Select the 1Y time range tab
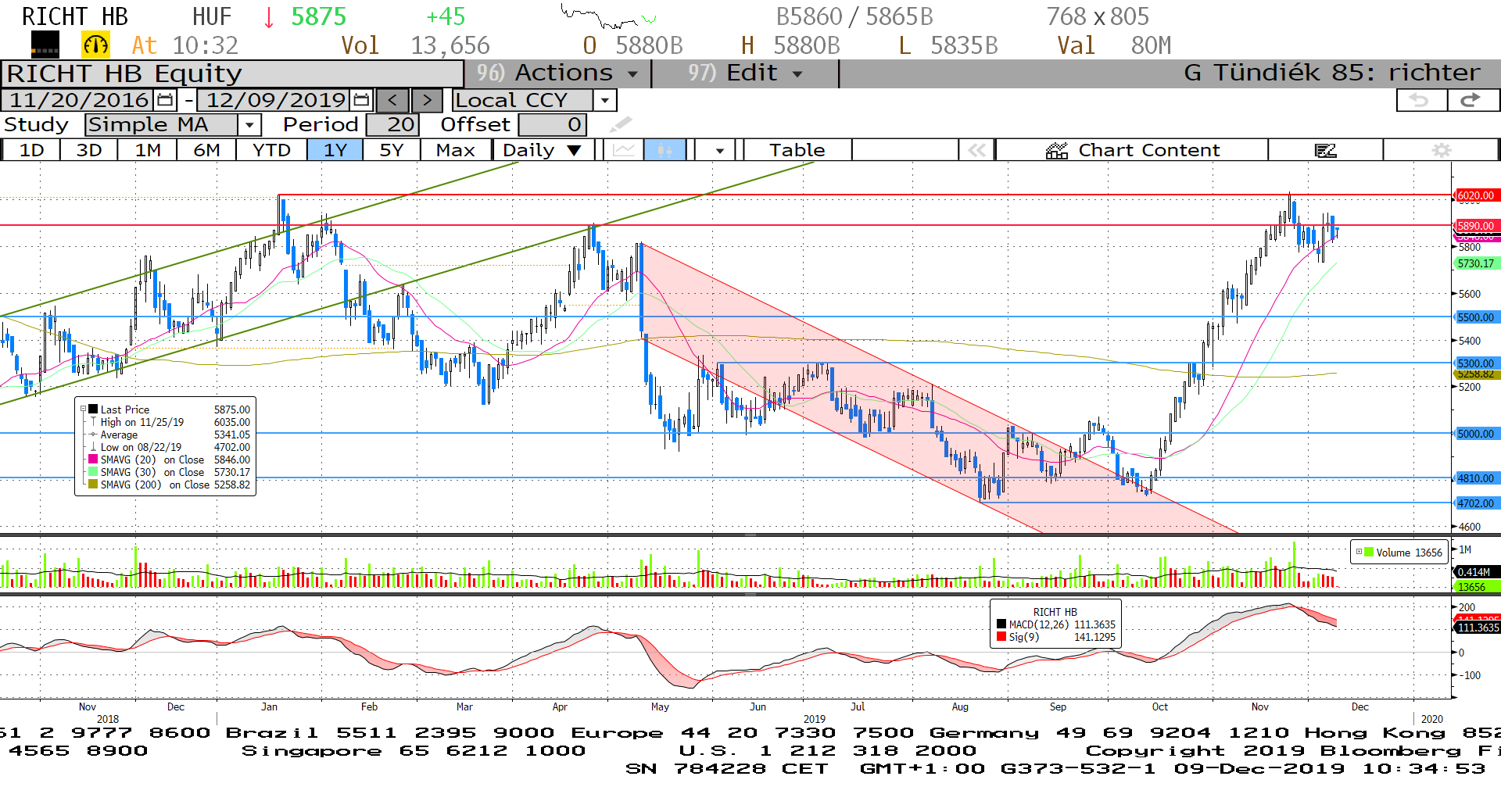Viewport: 1501px width, 812px height. pos(335,150)
